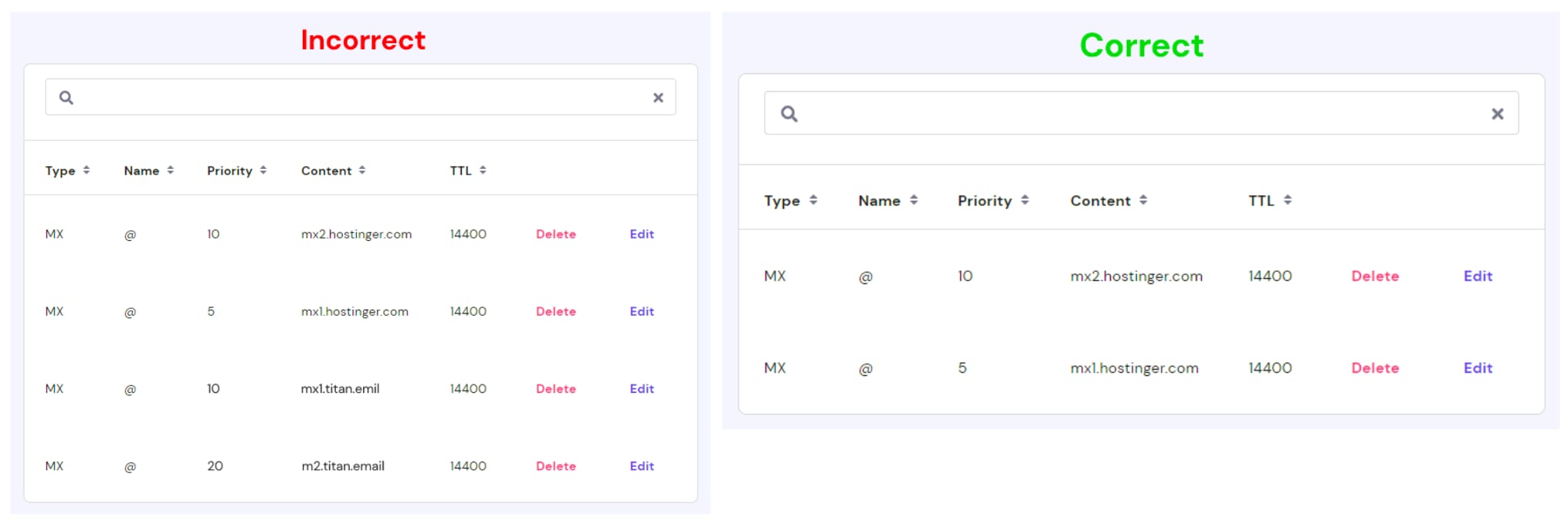Click the search input in the Correct panel

[x=1141, y=113]
